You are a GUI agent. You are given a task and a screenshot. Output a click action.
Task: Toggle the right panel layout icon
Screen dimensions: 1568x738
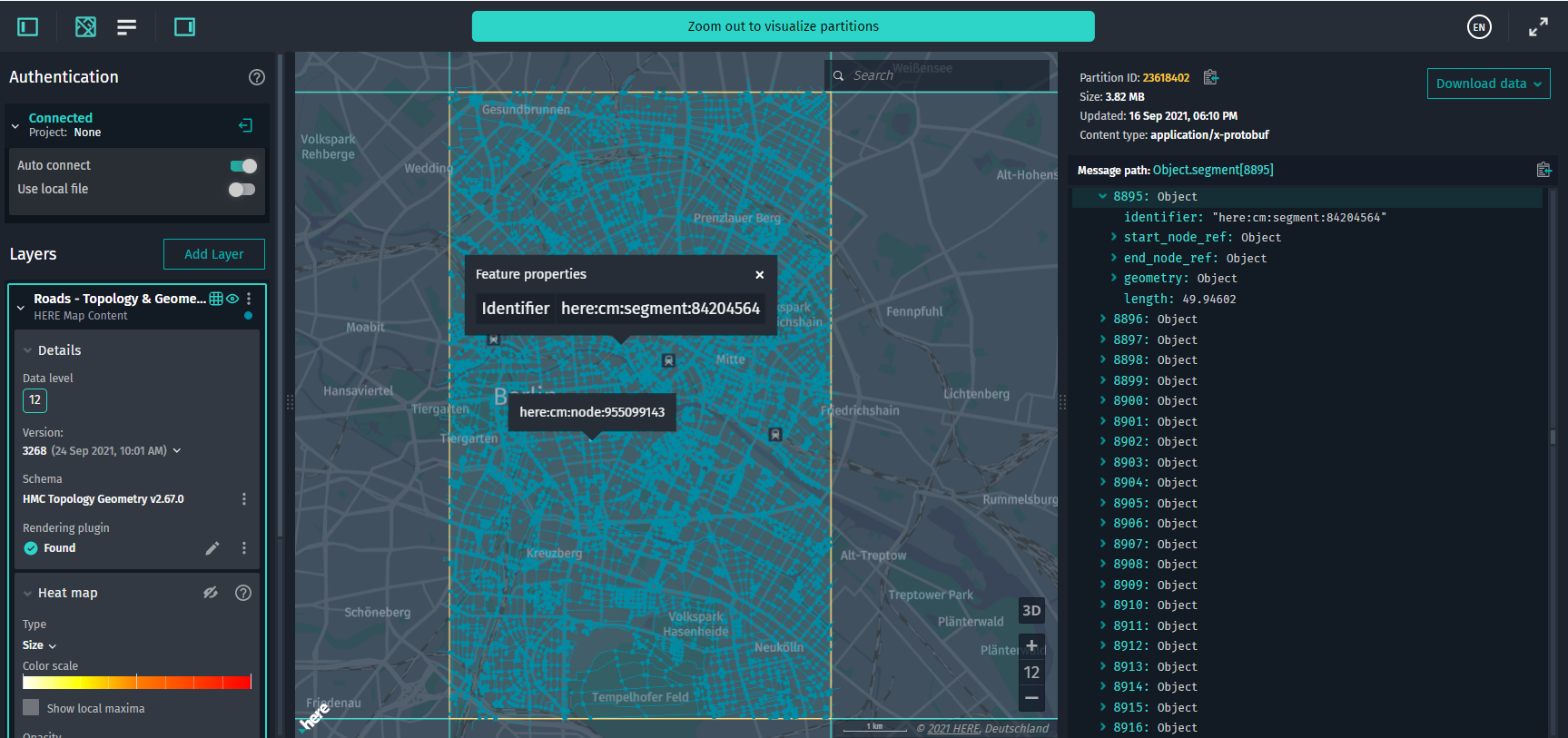[x=184, y=27]
